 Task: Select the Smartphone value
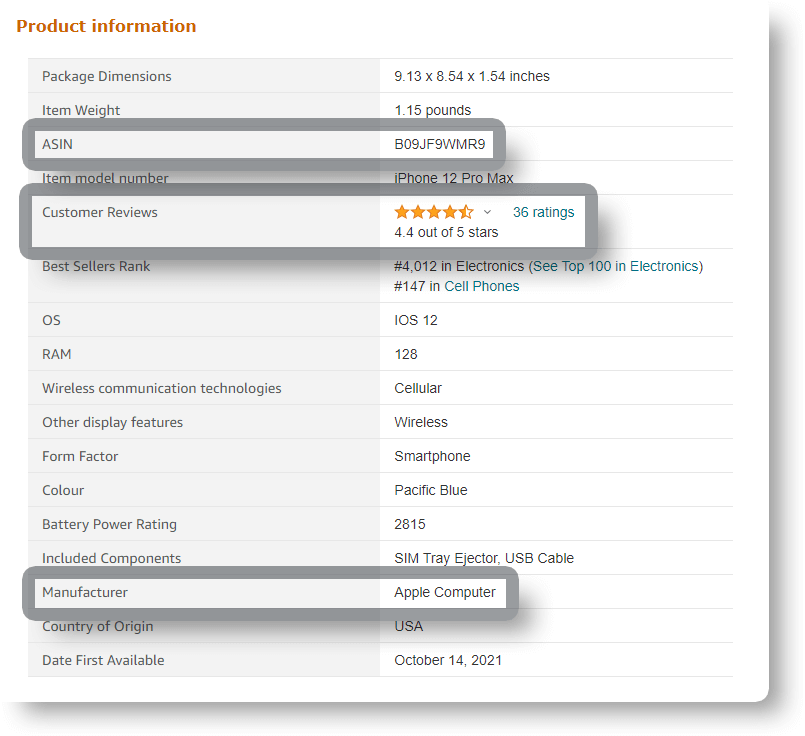[x=432, y=456]
